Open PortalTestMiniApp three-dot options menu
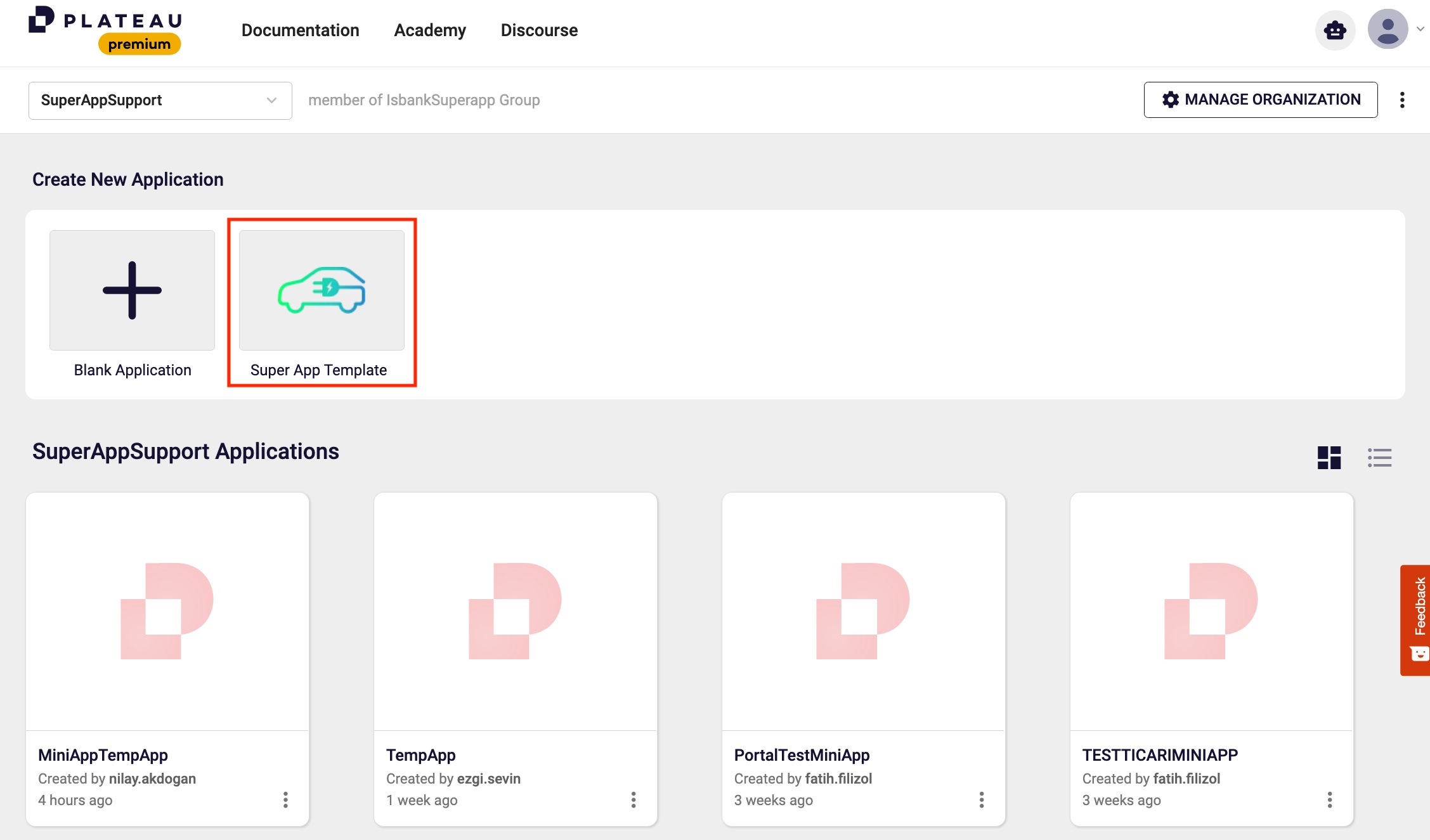 982,799
